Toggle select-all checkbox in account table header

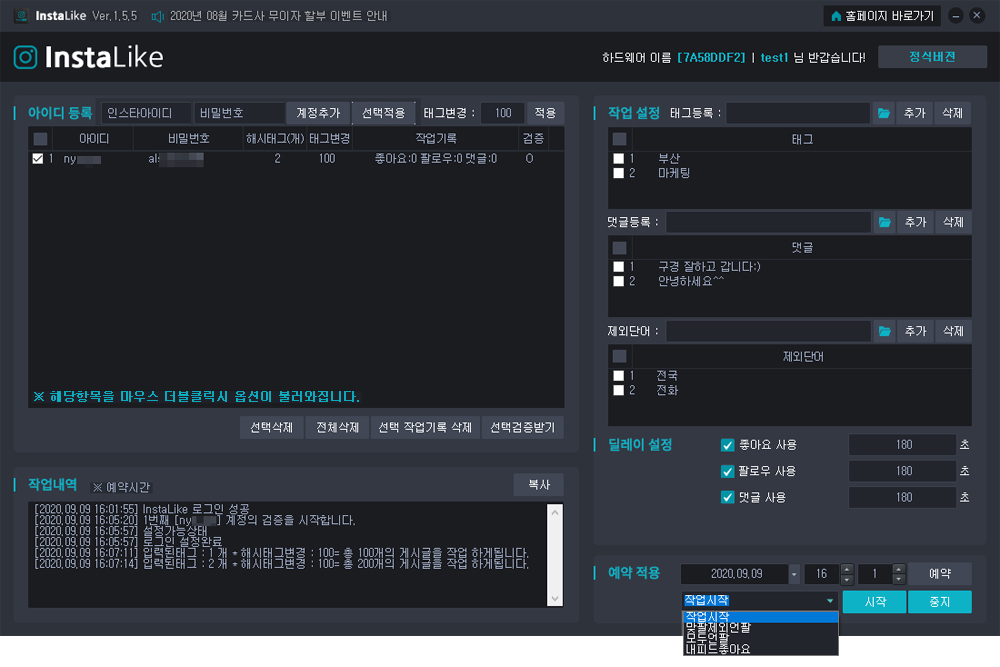coord(40,138)
